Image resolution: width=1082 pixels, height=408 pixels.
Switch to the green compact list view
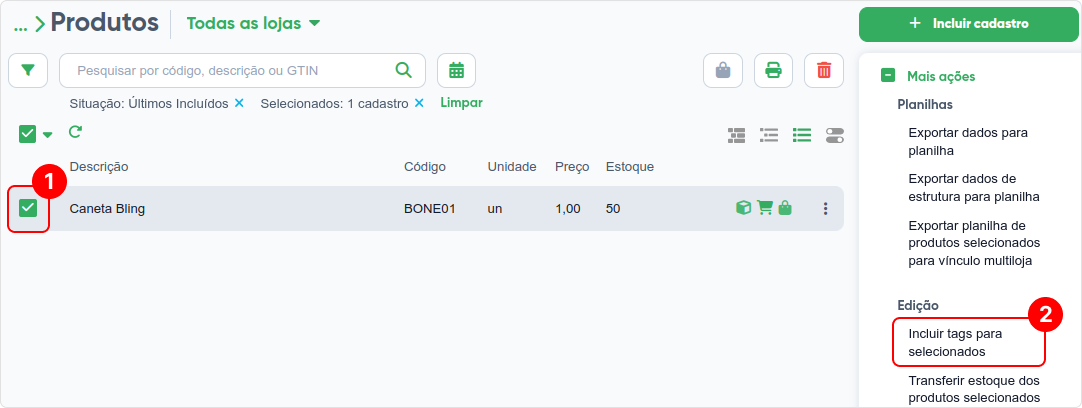[x=801, y=135]
